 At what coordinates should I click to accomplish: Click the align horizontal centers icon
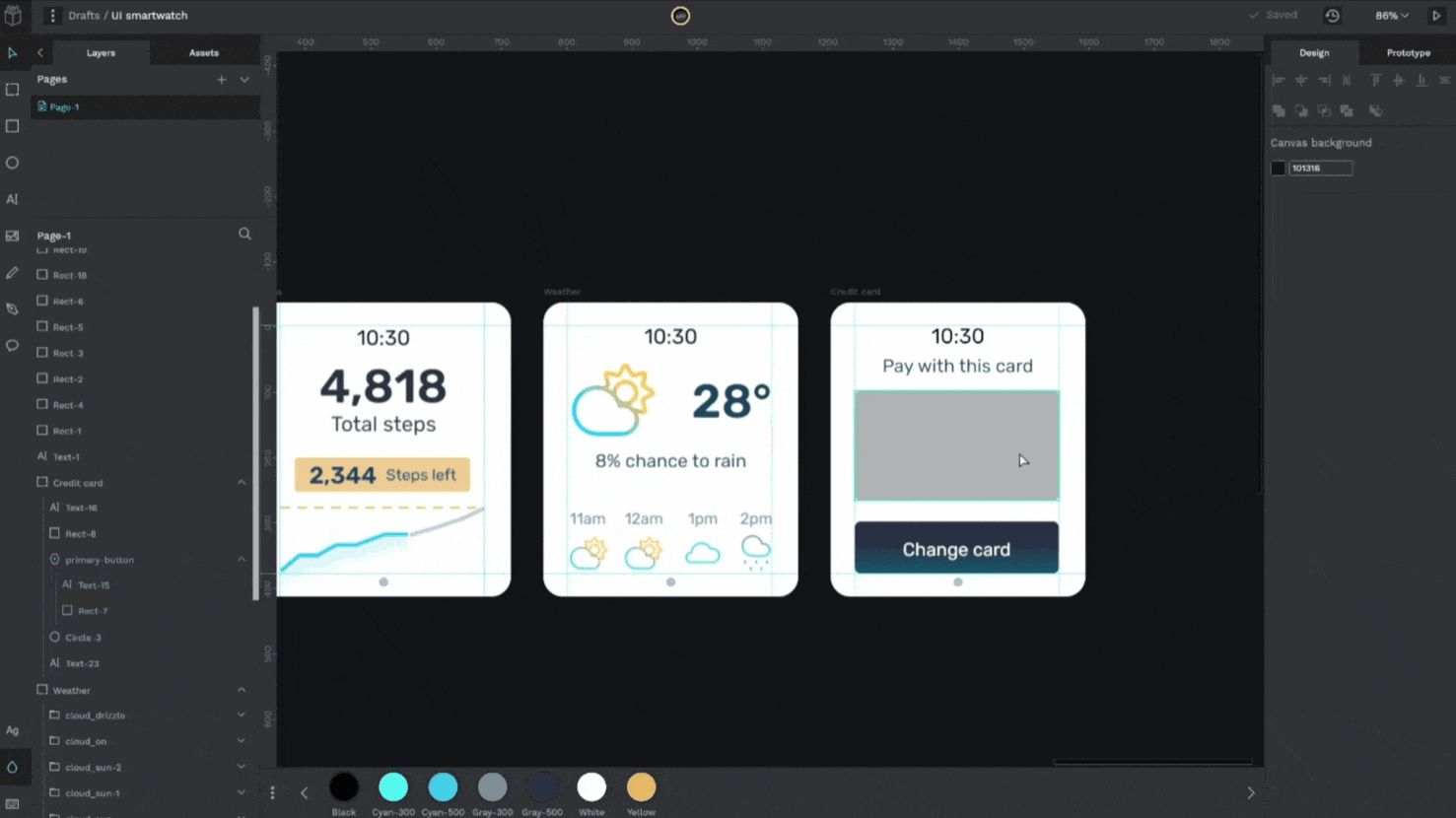tap(1301, 81)
